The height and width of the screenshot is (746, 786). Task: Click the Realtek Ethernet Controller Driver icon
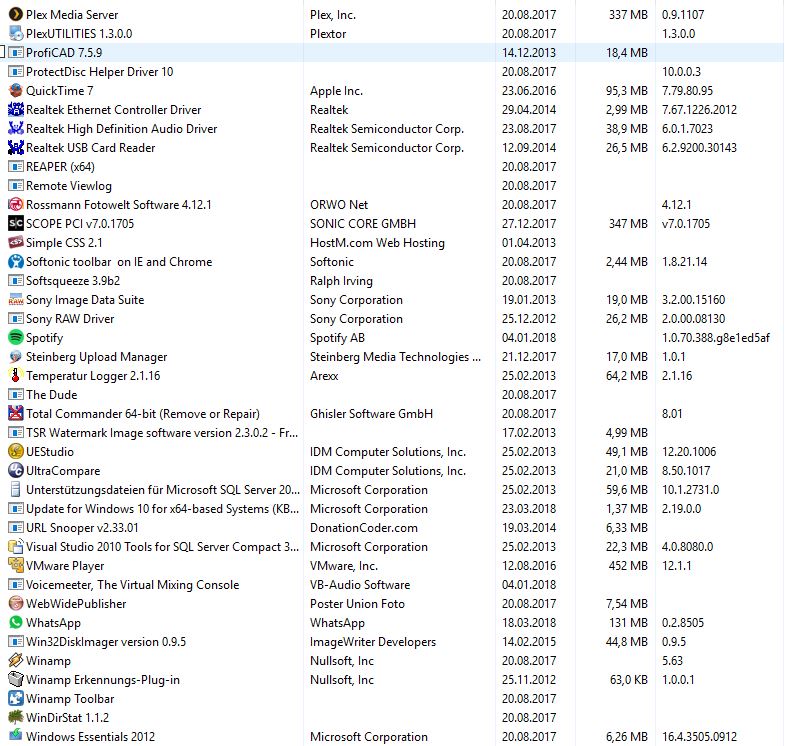point(16,109)
